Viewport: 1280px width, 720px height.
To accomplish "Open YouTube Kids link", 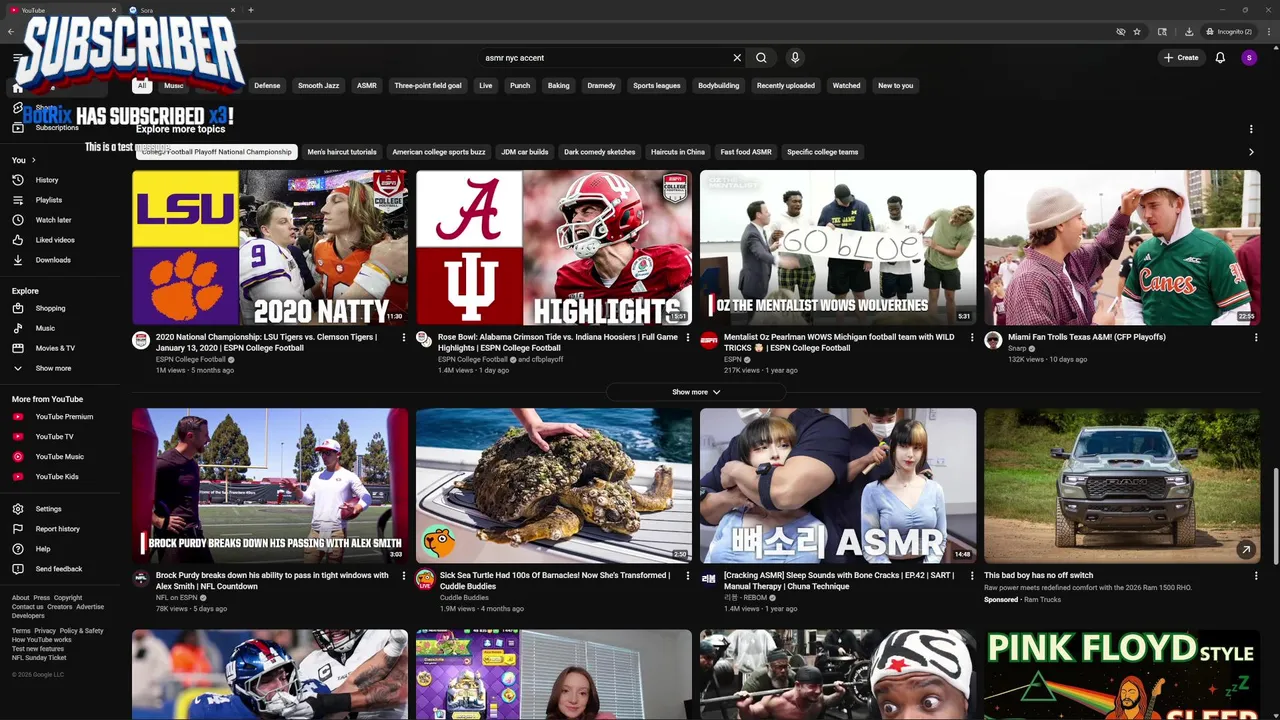I will click(x=57, y=477).
